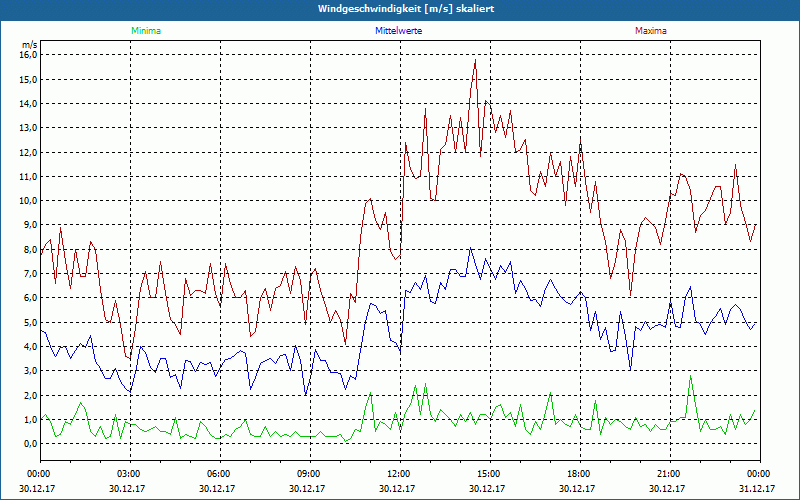
Task: Click the 8,0 y-axis value
Action: pyautogui.click(x=31, y=249)
